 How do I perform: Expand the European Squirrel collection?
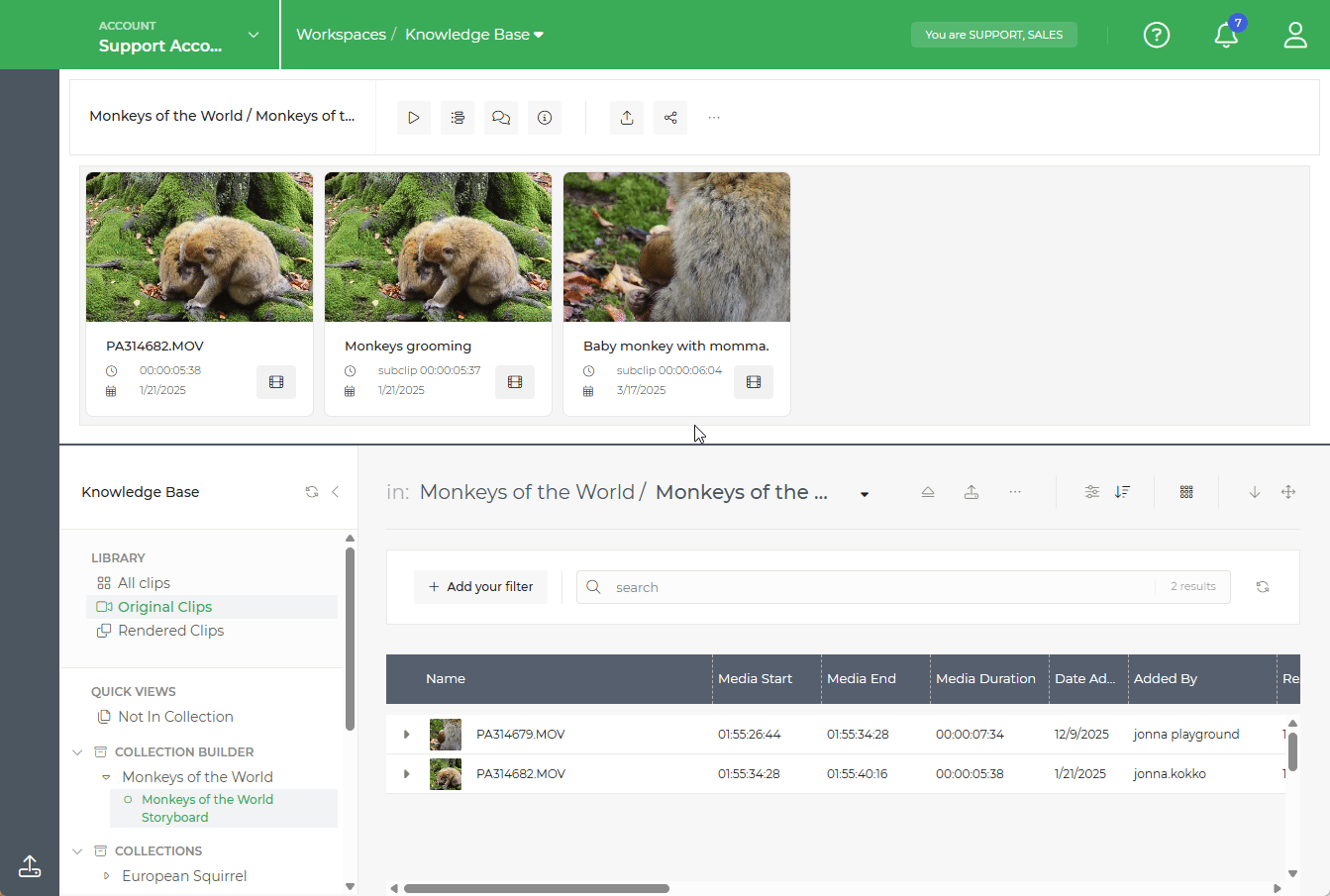(x=106, y=876)
